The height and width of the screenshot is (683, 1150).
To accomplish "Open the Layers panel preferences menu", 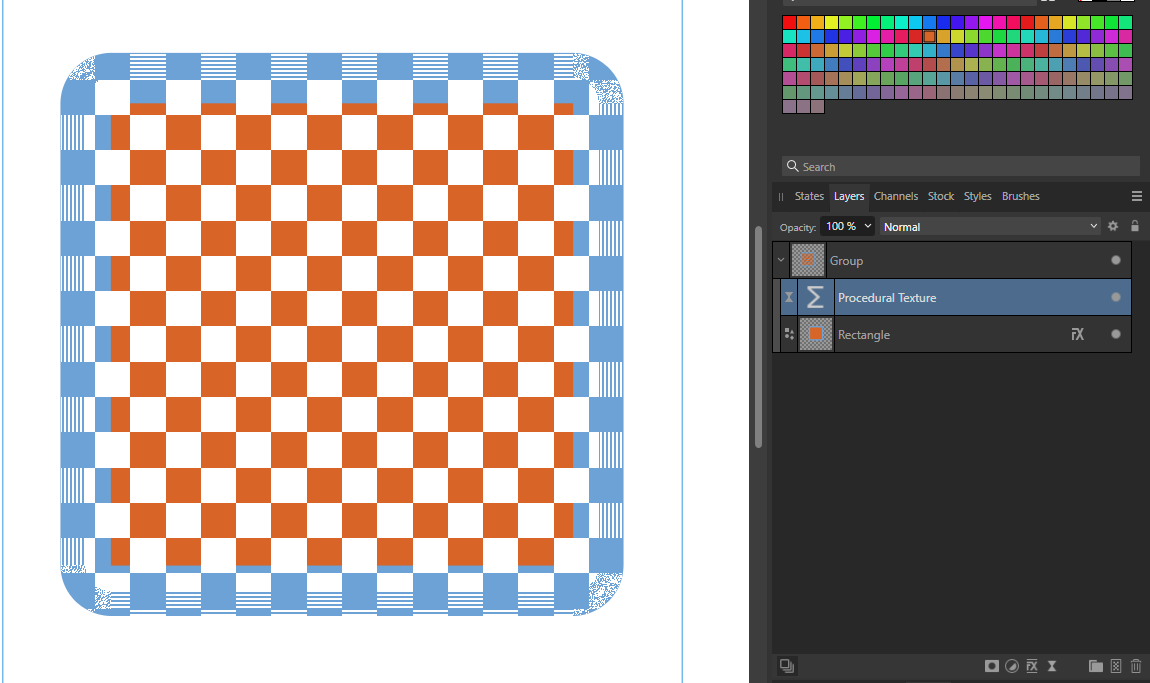I will click(x=1137, y=196).
